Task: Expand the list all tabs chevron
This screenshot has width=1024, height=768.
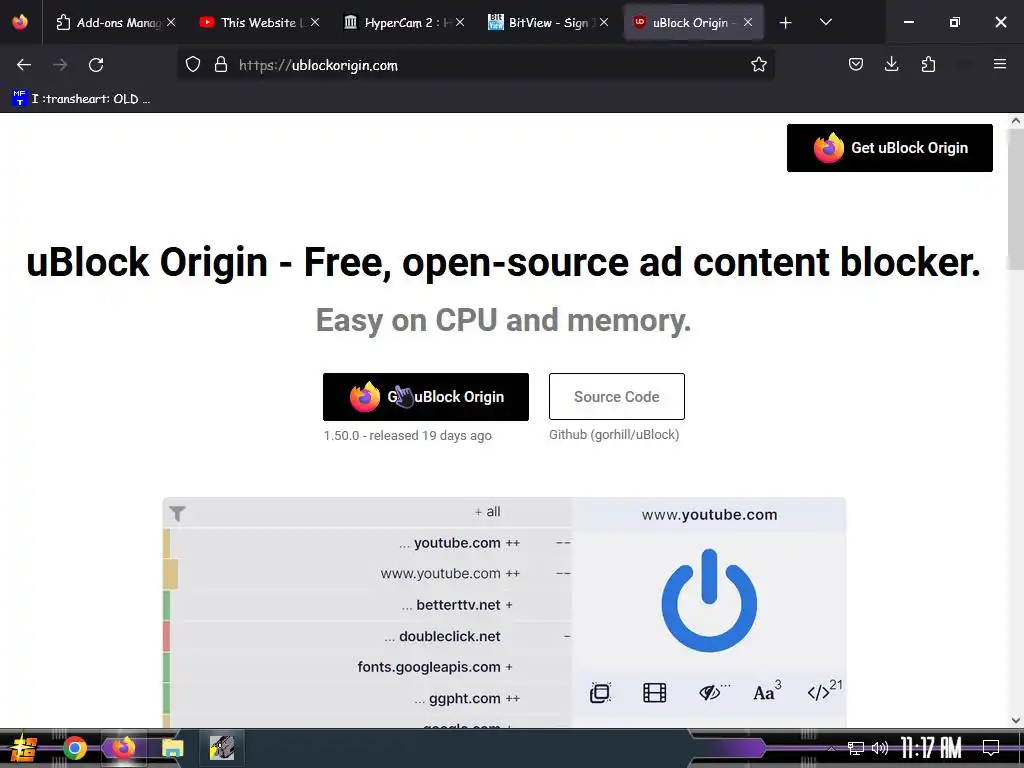Action: [x=825, y=22]
